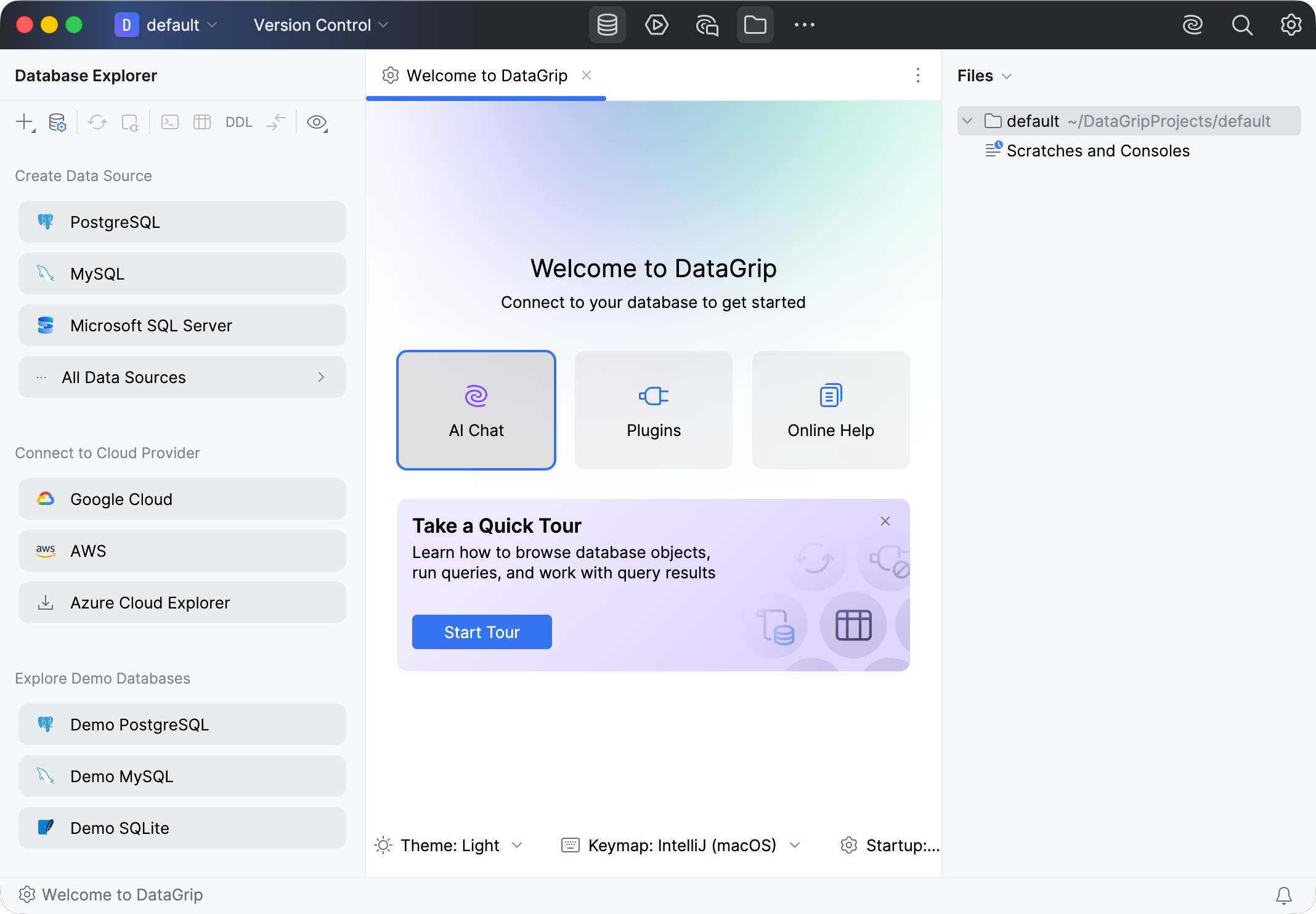Open the Query Console toolbar icon
The image size is (1316, 914).
(170, 123)
